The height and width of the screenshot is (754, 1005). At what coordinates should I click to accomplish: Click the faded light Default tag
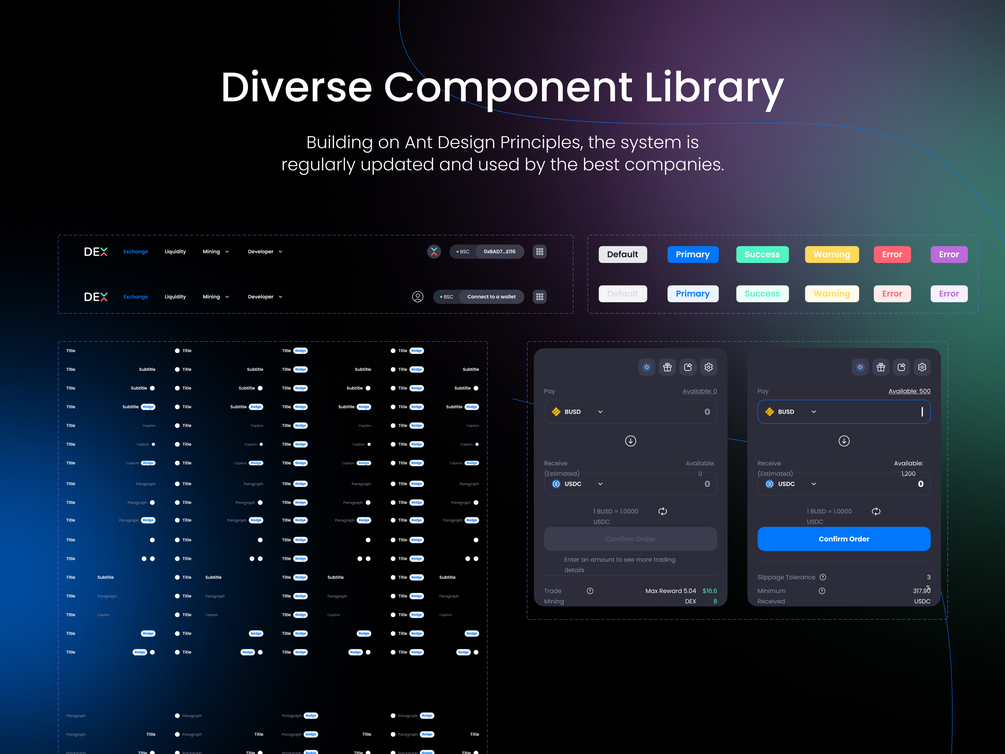click(623, 294)
